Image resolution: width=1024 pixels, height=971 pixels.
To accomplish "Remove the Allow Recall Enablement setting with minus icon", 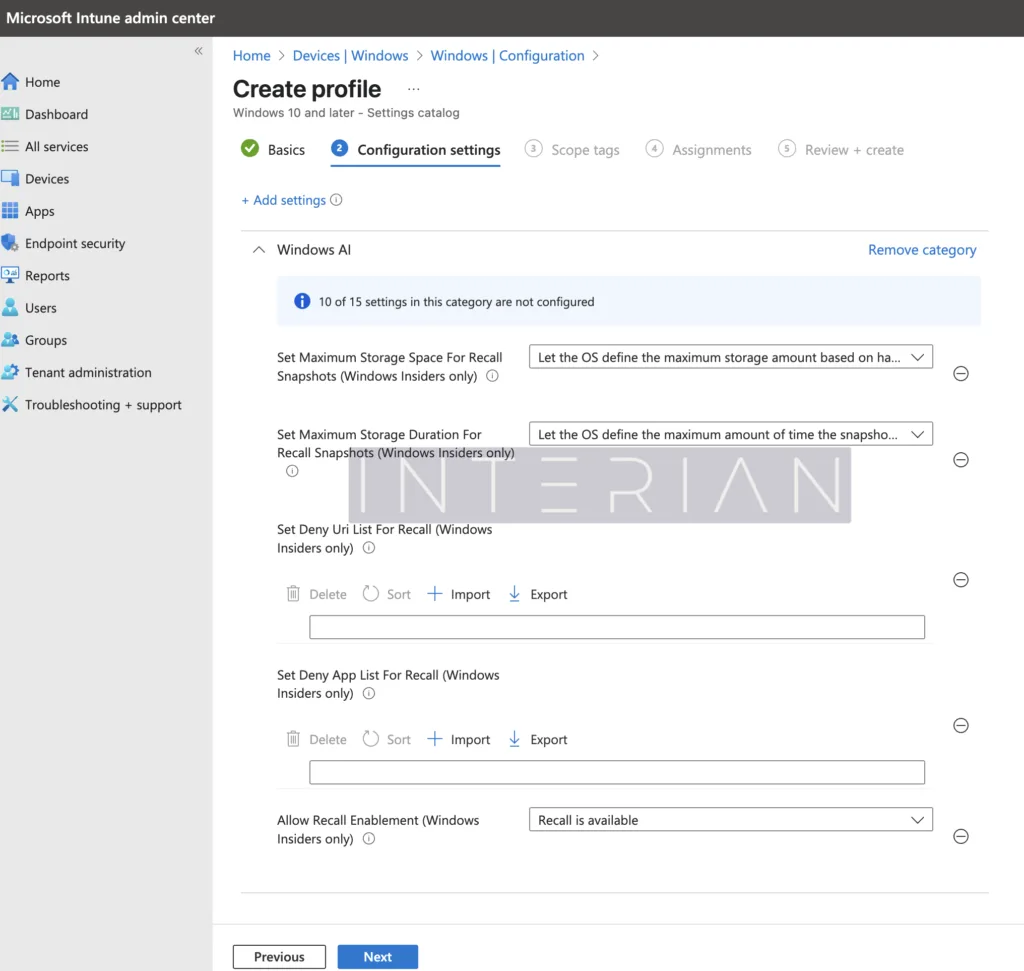I will [960, 836].
